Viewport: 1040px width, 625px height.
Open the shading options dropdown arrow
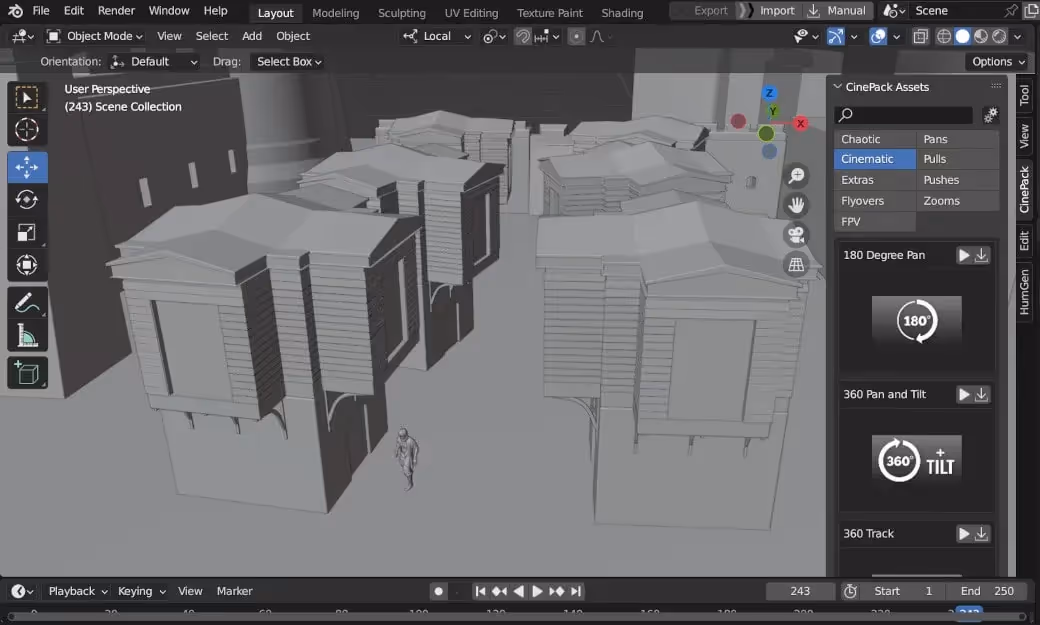point(1017,36)
